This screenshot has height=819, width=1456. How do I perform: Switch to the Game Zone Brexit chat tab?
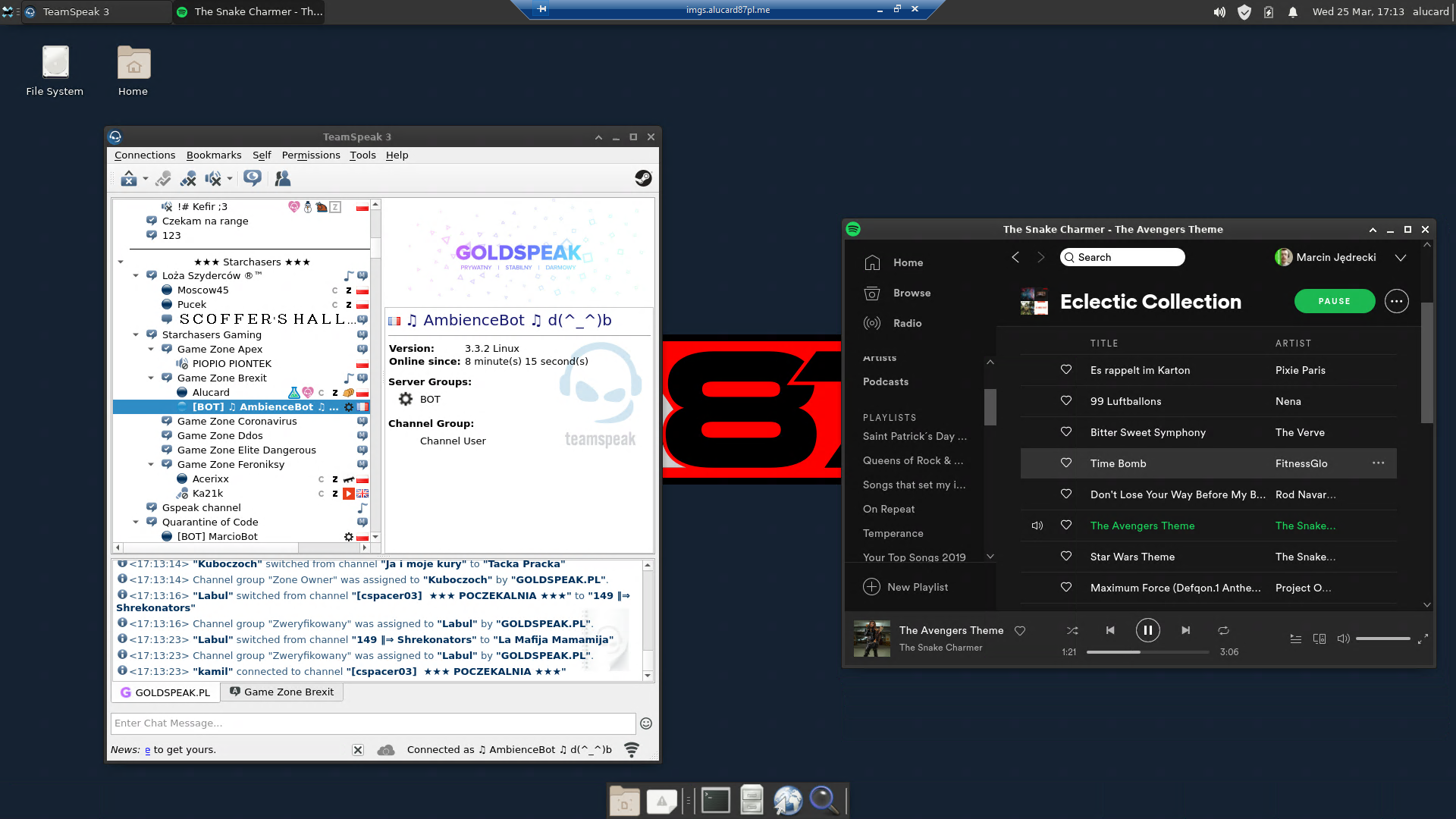tap(282, 692)
